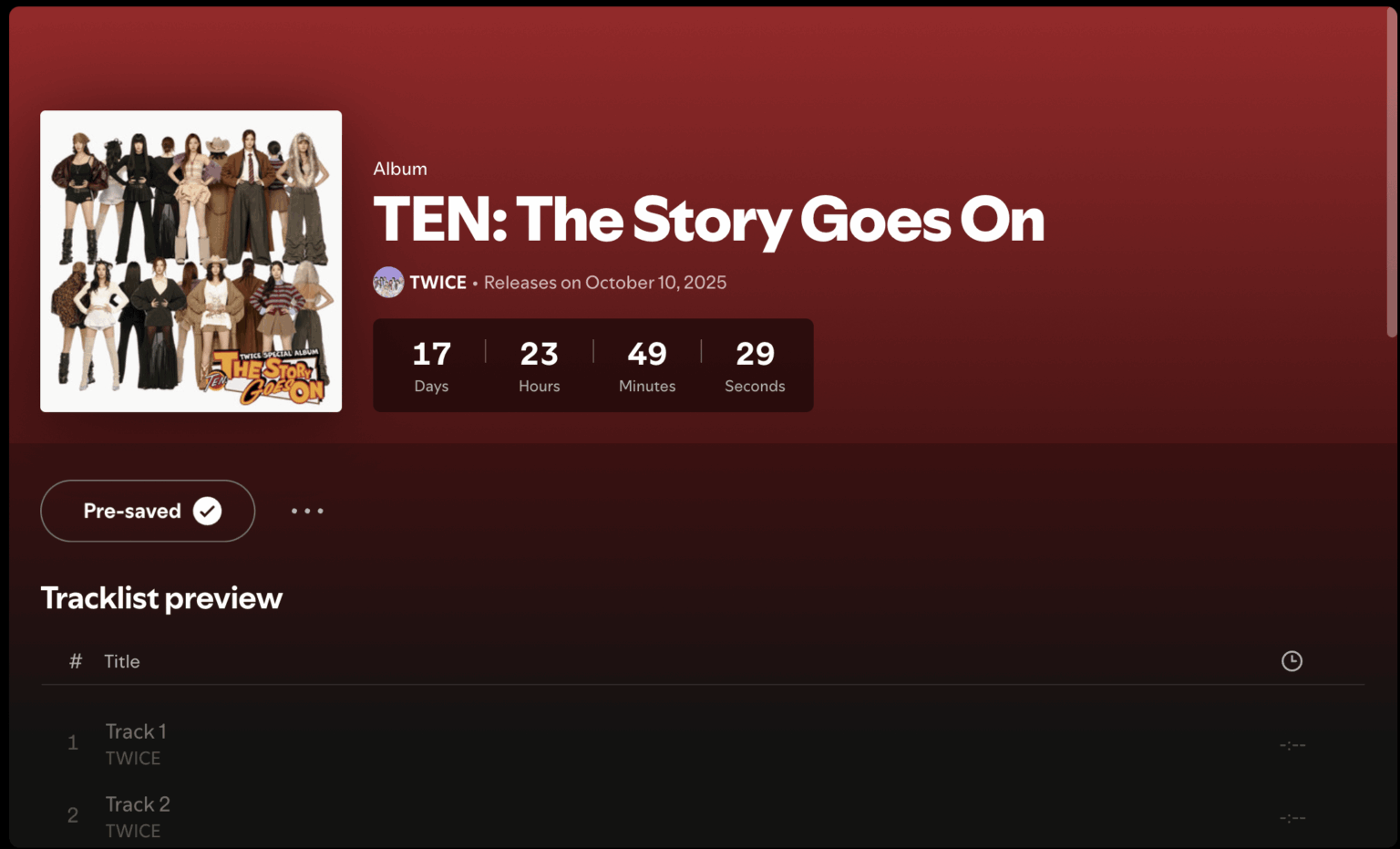Image resolution: width=1400 pixels, height=849 pixels.
Task: Click the Days countdown value
Action: click(431, 354)
